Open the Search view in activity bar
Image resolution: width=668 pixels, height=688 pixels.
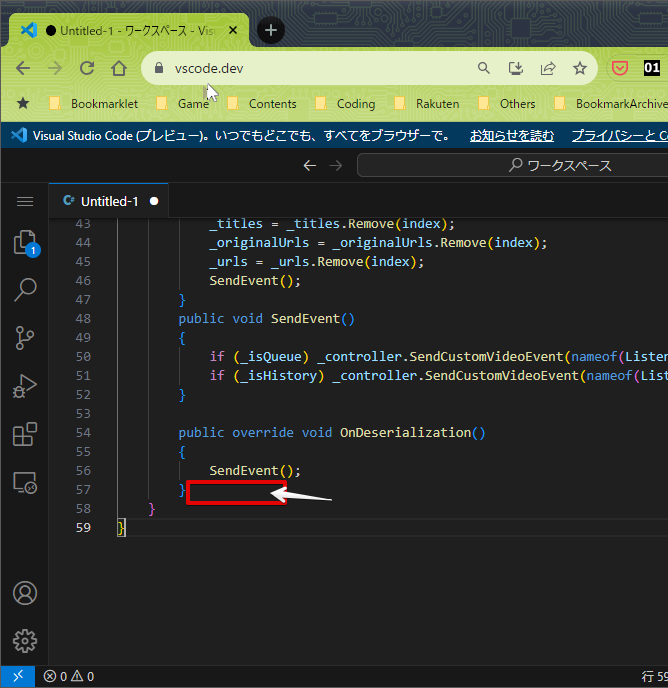(25, 290)
